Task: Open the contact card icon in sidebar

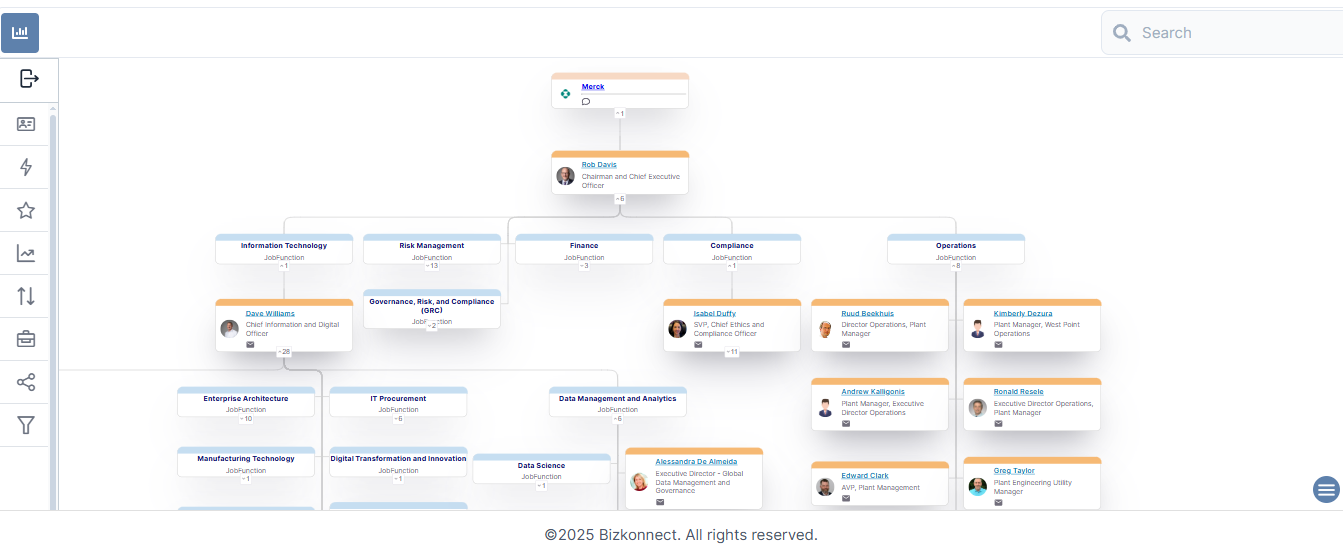Action: pyautogui.click(x=26, y=124)
